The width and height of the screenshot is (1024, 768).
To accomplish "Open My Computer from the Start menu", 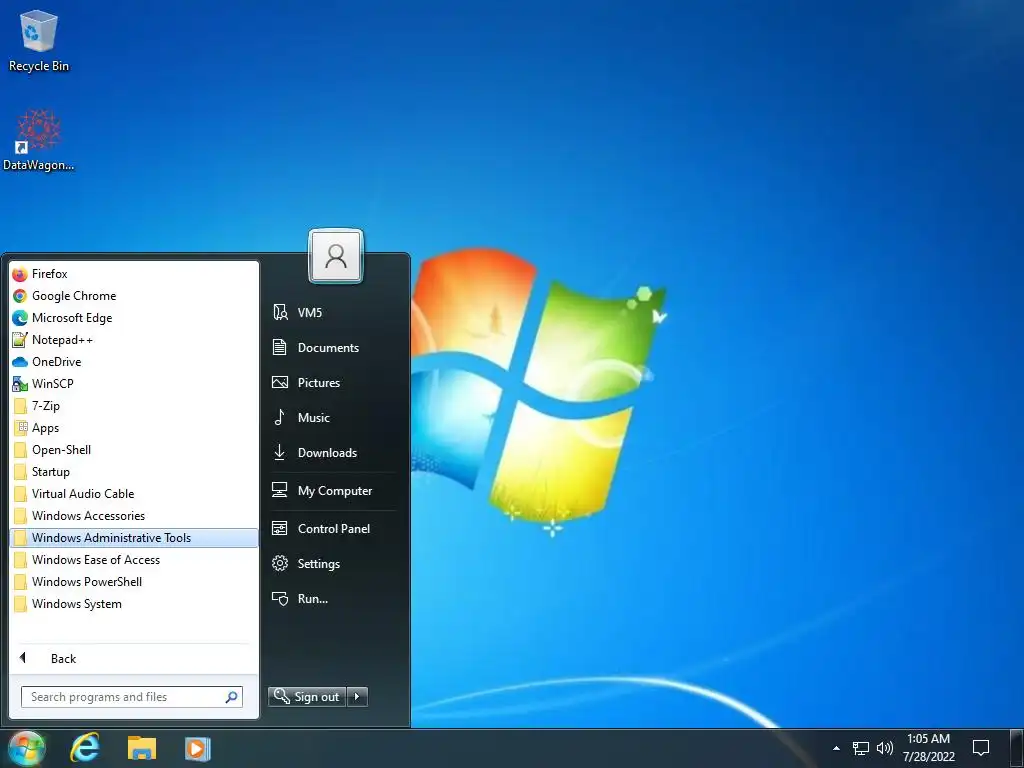I will [334, 490].
